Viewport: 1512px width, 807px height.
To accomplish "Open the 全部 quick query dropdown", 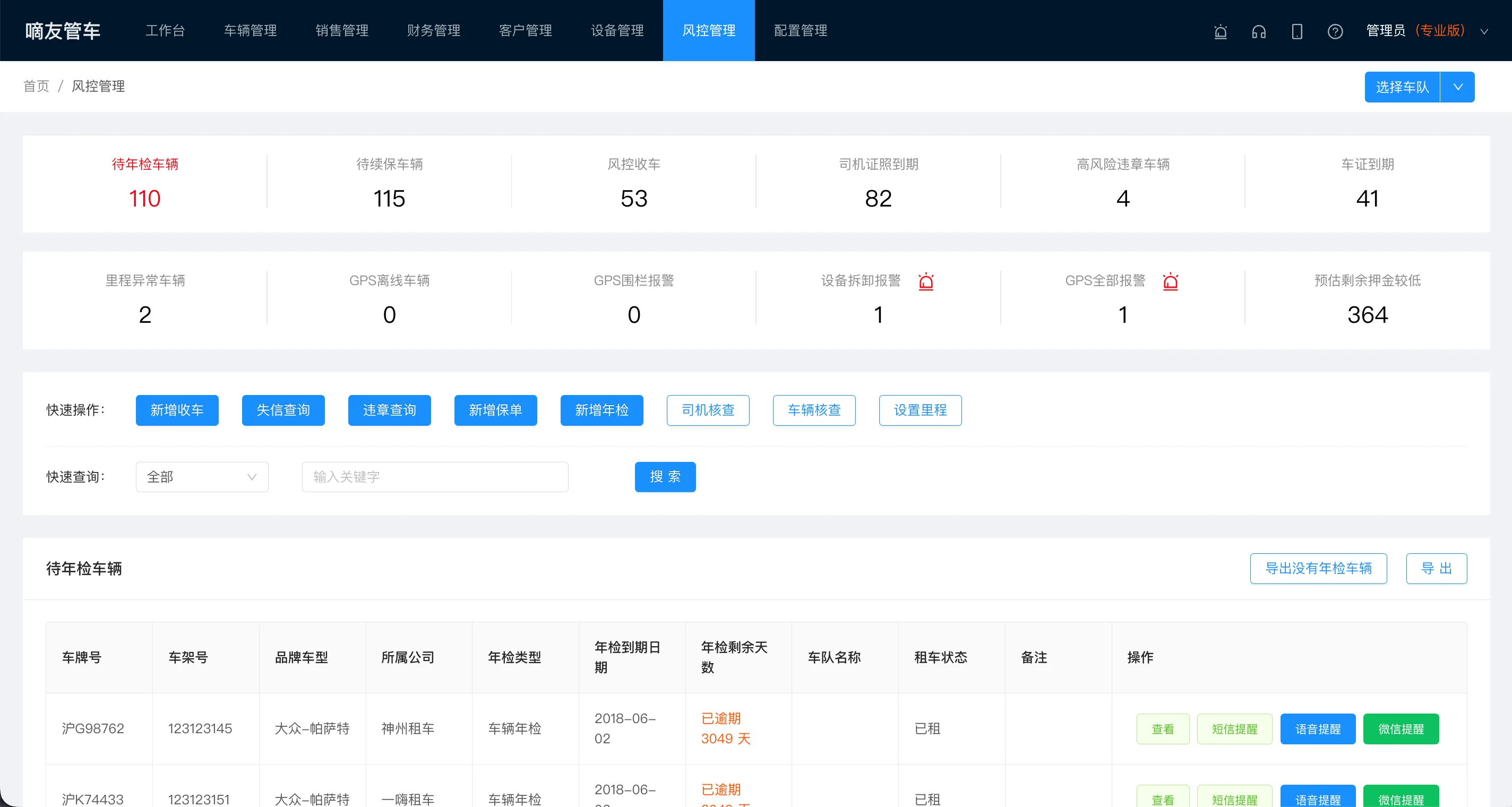I will coord(202,477).
